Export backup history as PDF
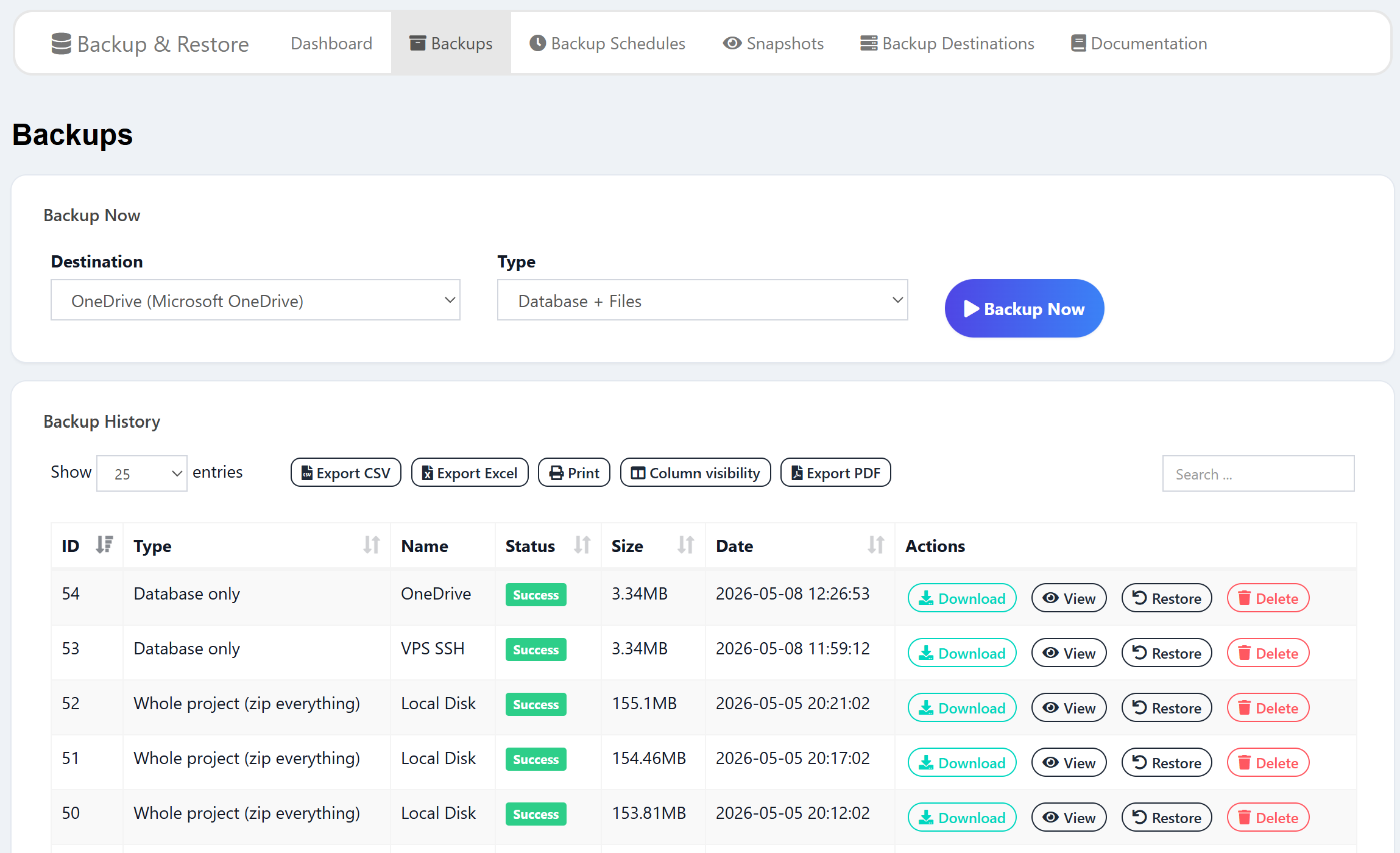 coord(836,473)
